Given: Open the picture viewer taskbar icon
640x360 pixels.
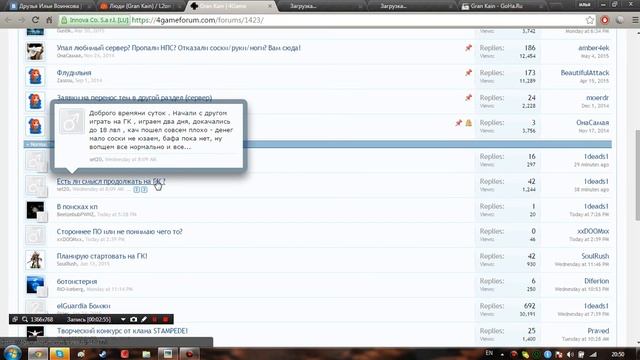Looking at the screenshot, I should click(x=168, y=354).
